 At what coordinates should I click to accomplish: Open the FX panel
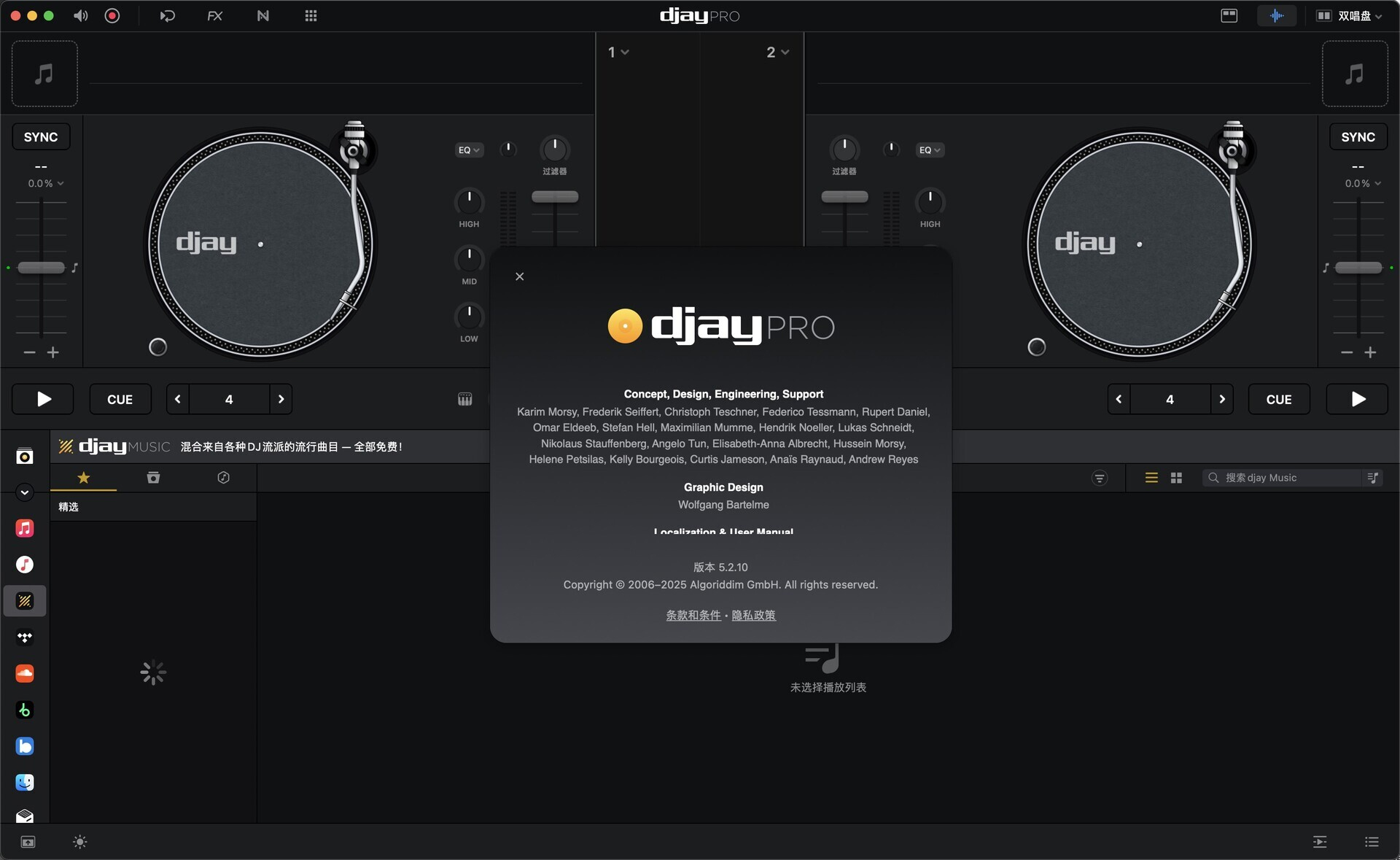(214, 16)
